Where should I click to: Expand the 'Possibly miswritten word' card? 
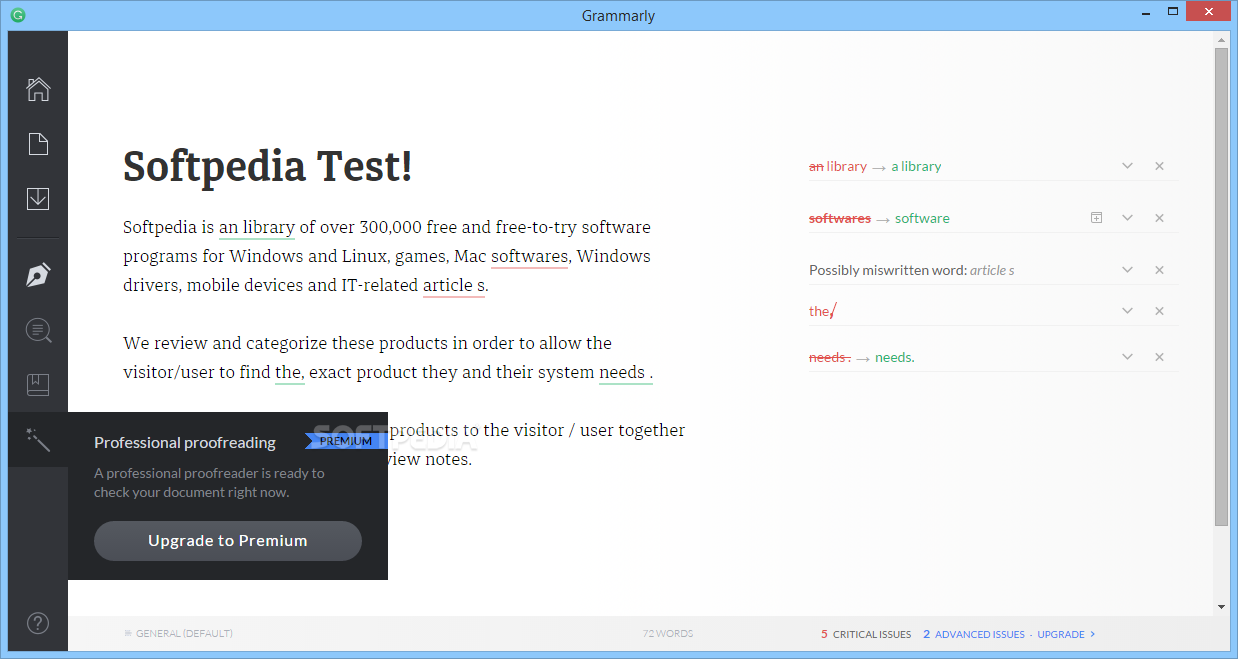(x=1127, y=270)
